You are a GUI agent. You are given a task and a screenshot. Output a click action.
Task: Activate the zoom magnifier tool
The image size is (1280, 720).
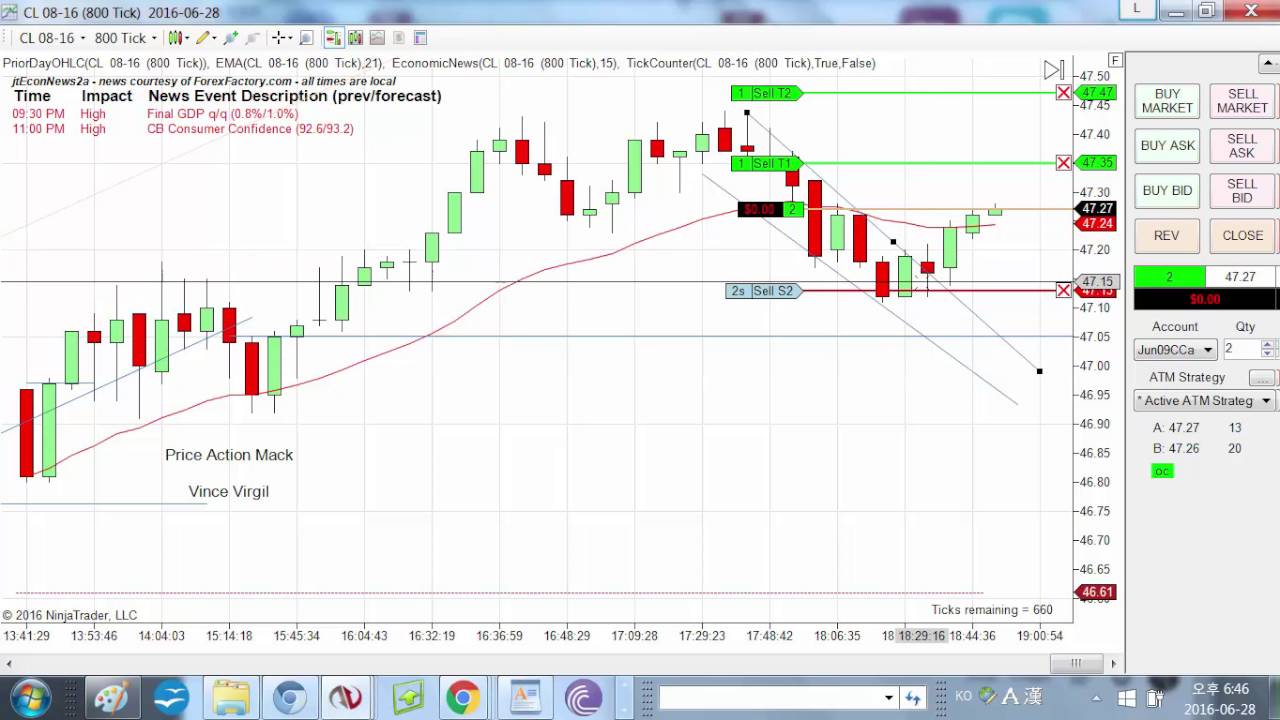(x=306, y=38)
